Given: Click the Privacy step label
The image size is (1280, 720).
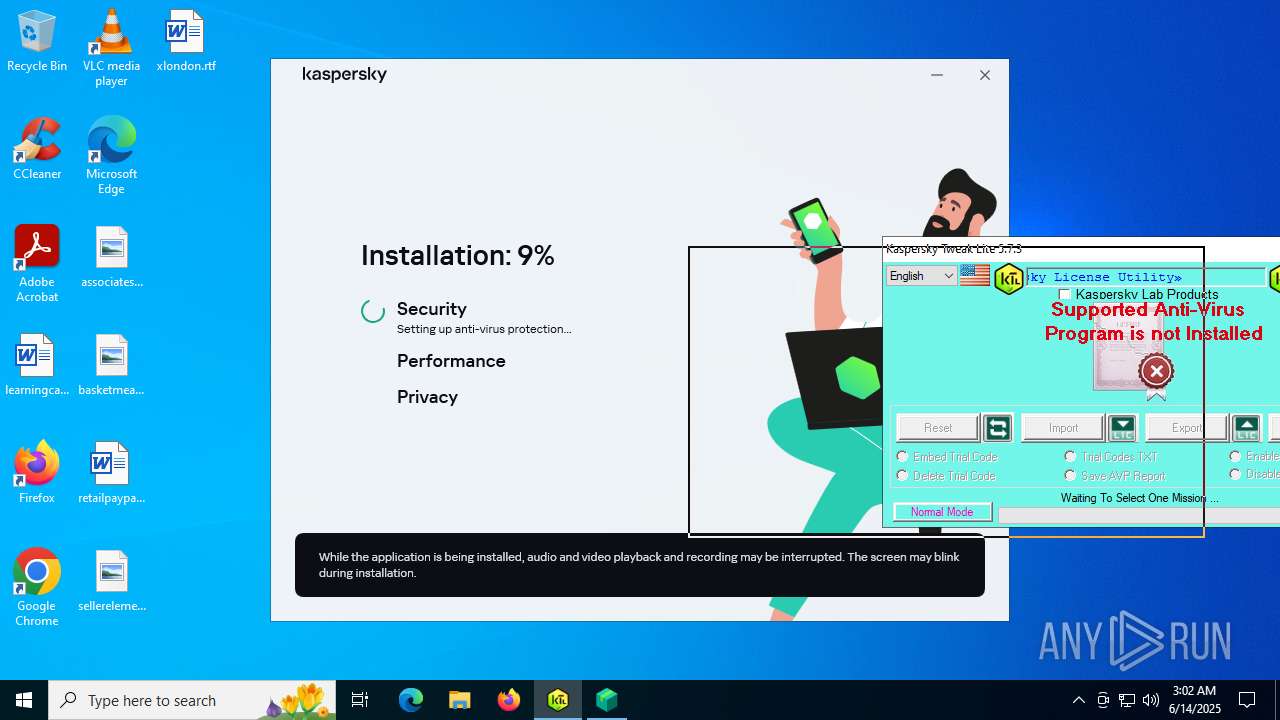Looking at the screenshot, I should click(x=427, y=397).
